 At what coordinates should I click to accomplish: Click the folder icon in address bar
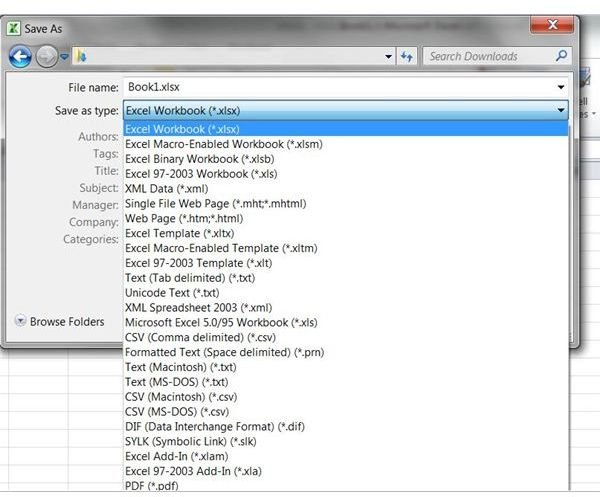pos(81,57)
